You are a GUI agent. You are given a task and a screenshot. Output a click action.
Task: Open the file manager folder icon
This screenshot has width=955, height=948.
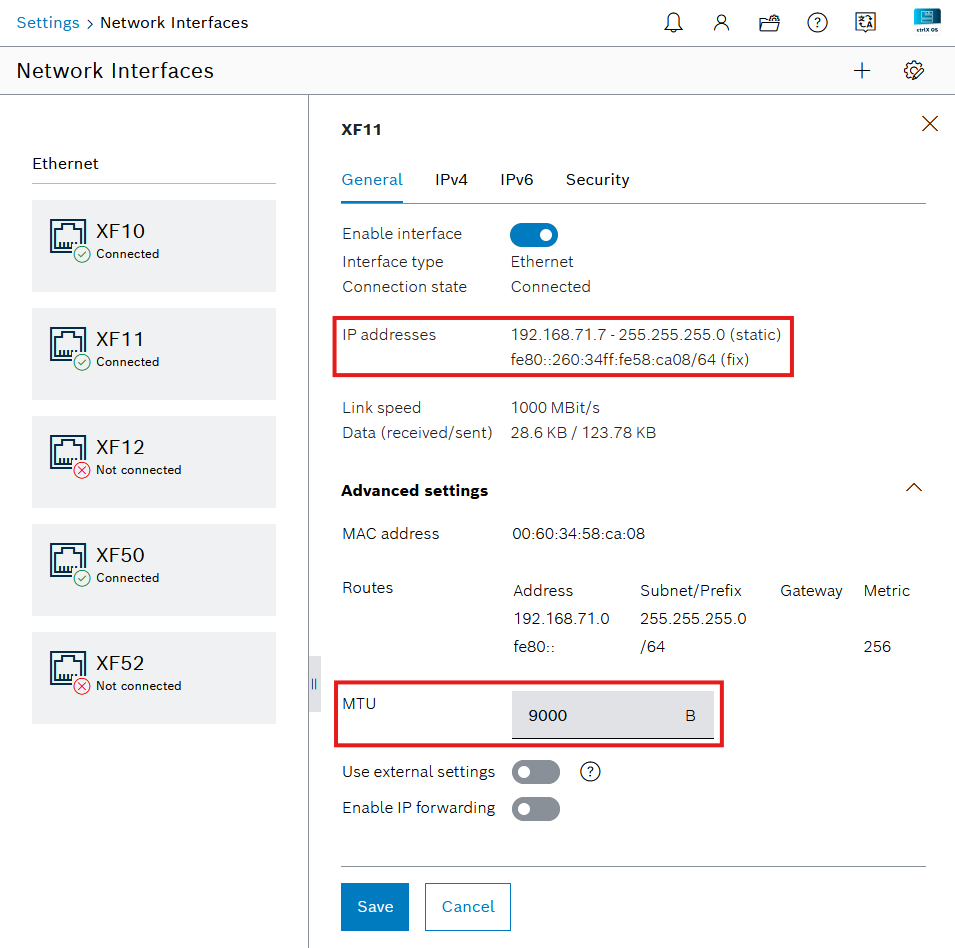coord(769,23)
